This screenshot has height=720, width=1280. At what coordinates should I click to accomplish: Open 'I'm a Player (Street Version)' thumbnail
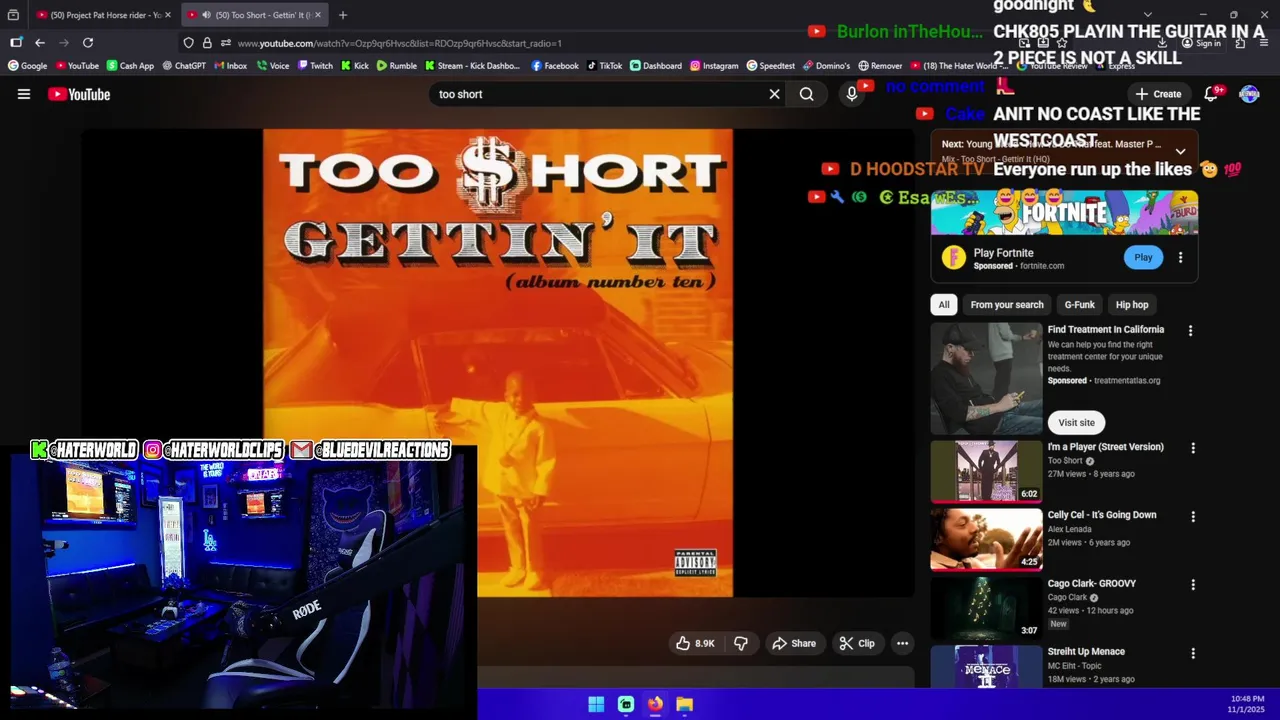point(986,471)
